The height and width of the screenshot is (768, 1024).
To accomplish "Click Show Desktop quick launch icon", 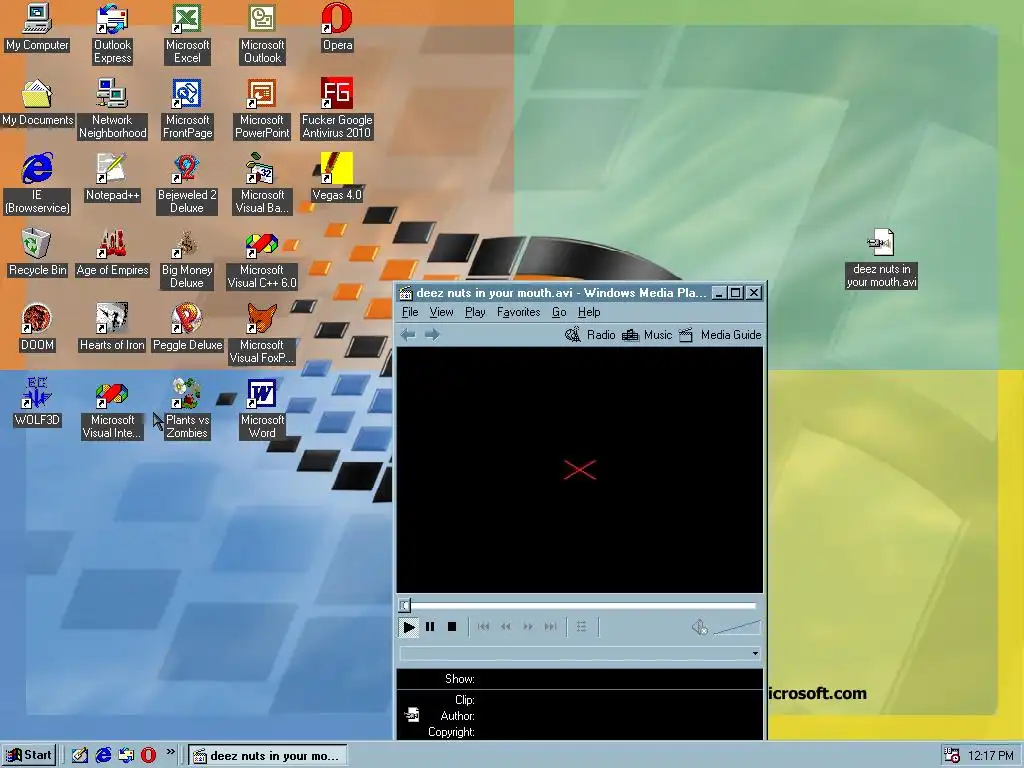I will point(80,756).
